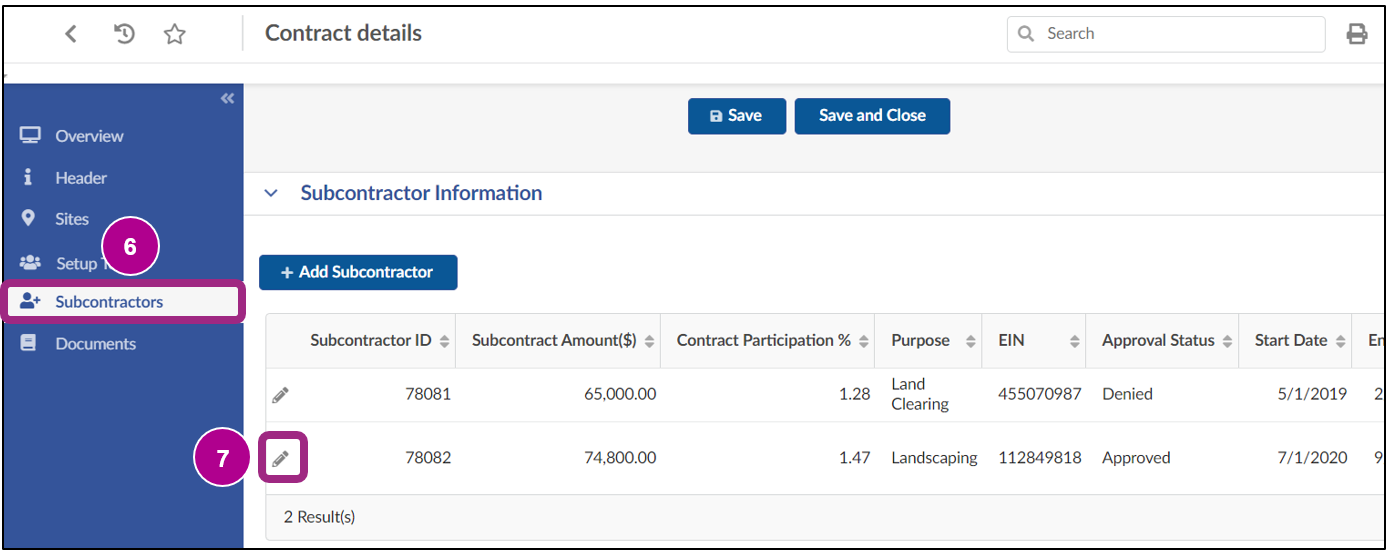
Task: Sort by Start Date arrows
Action: [1340, 341]
